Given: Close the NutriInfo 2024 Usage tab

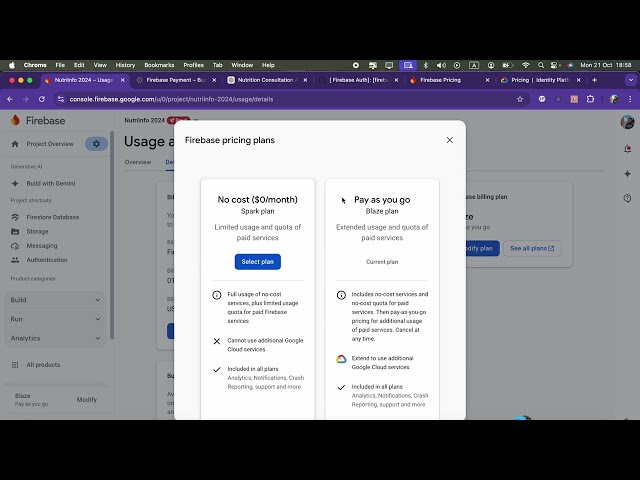Looking at the screenshot, I should [122, 80].
